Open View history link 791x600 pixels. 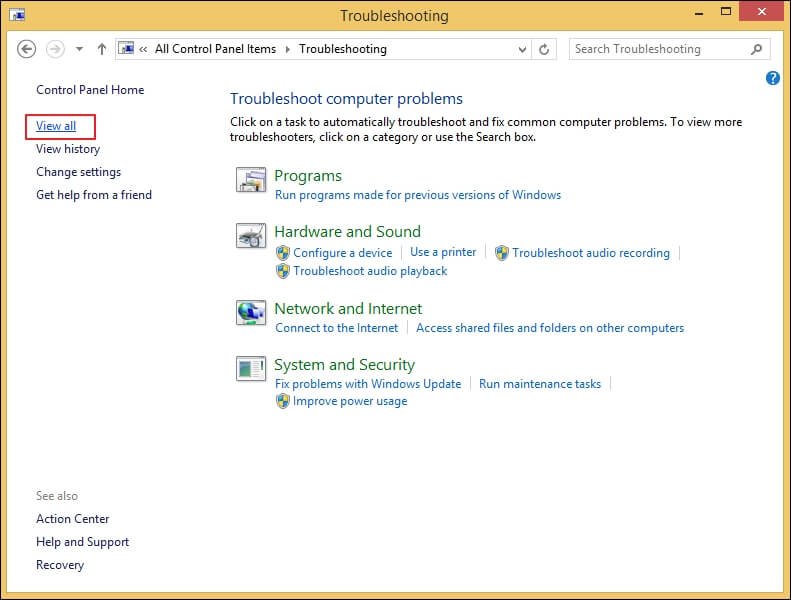[68, 149]
